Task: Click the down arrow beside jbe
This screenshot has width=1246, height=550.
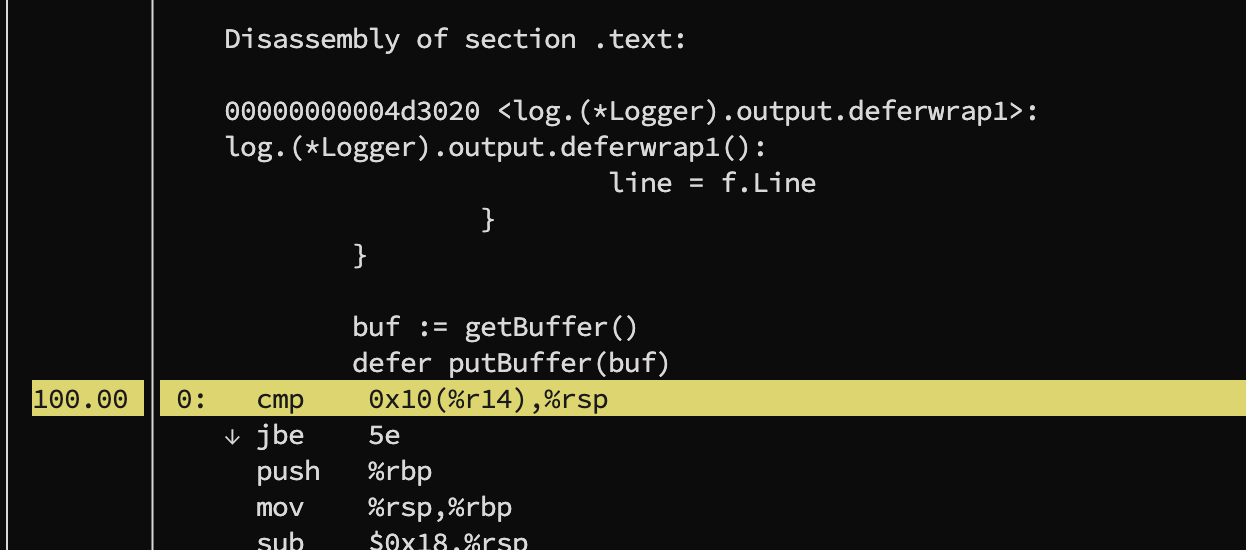Action: point(233,436)
